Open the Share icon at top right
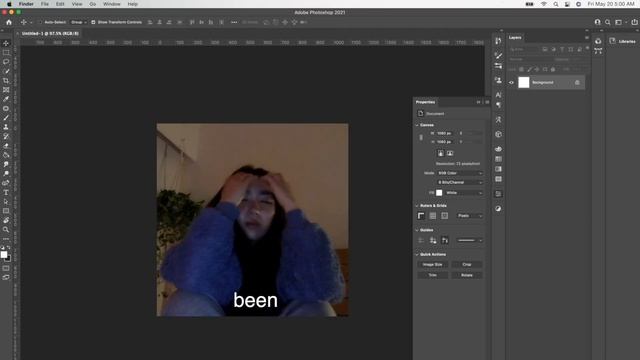This screenshot has width=640, height=360. point(634,22)
